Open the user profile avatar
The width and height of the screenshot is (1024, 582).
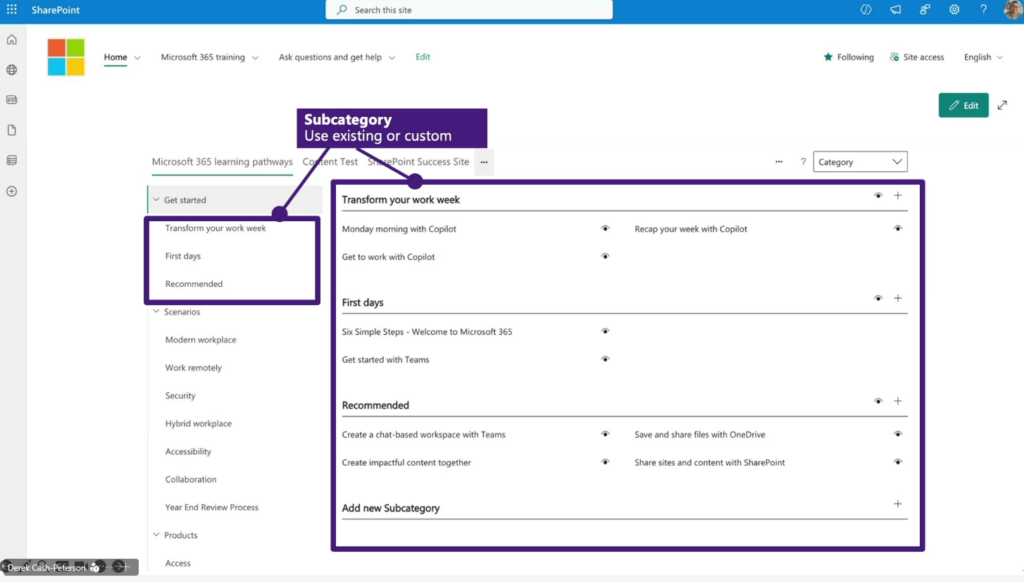(x=1013, y=10)
